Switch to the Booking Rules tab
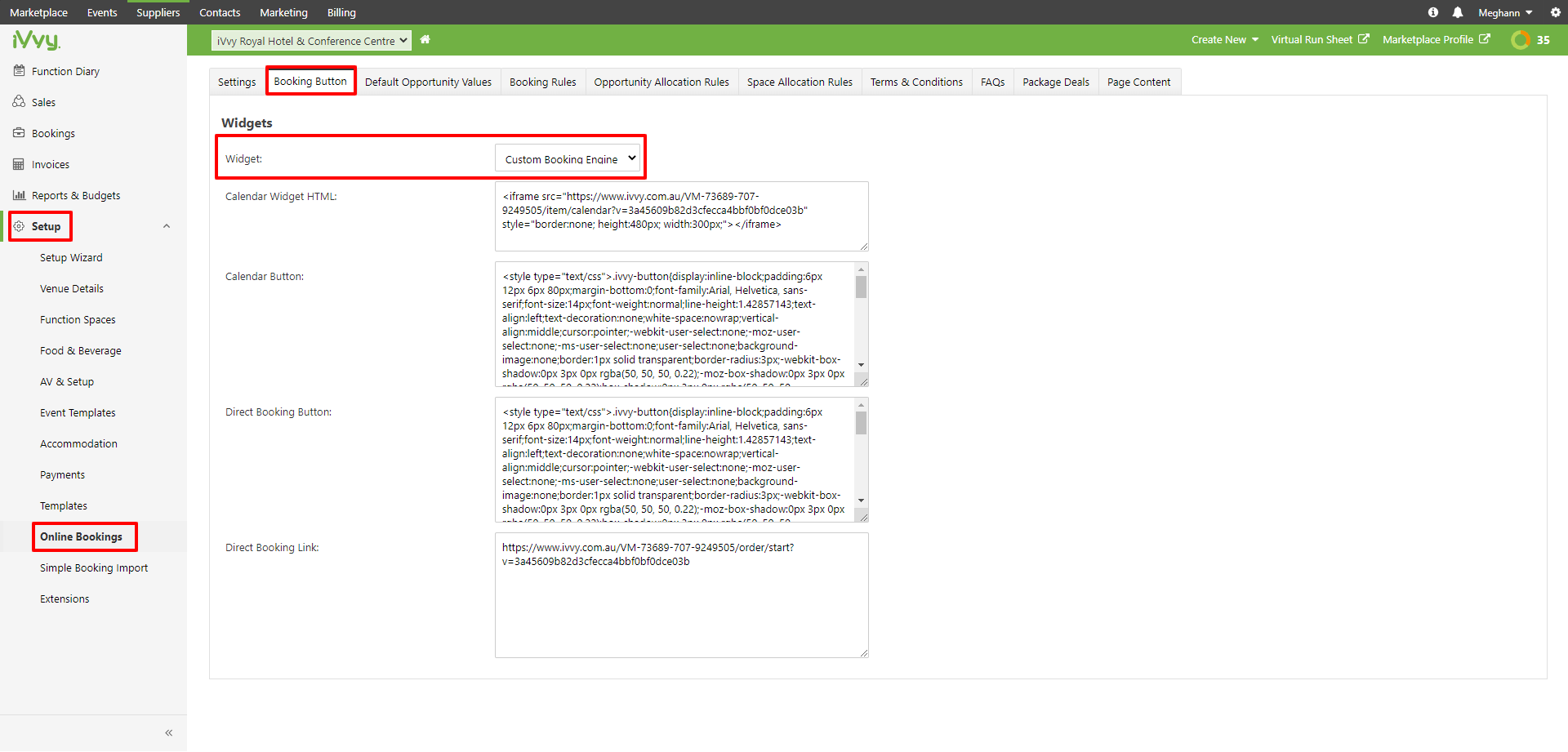1568x752 pixels. pos(542,82)
